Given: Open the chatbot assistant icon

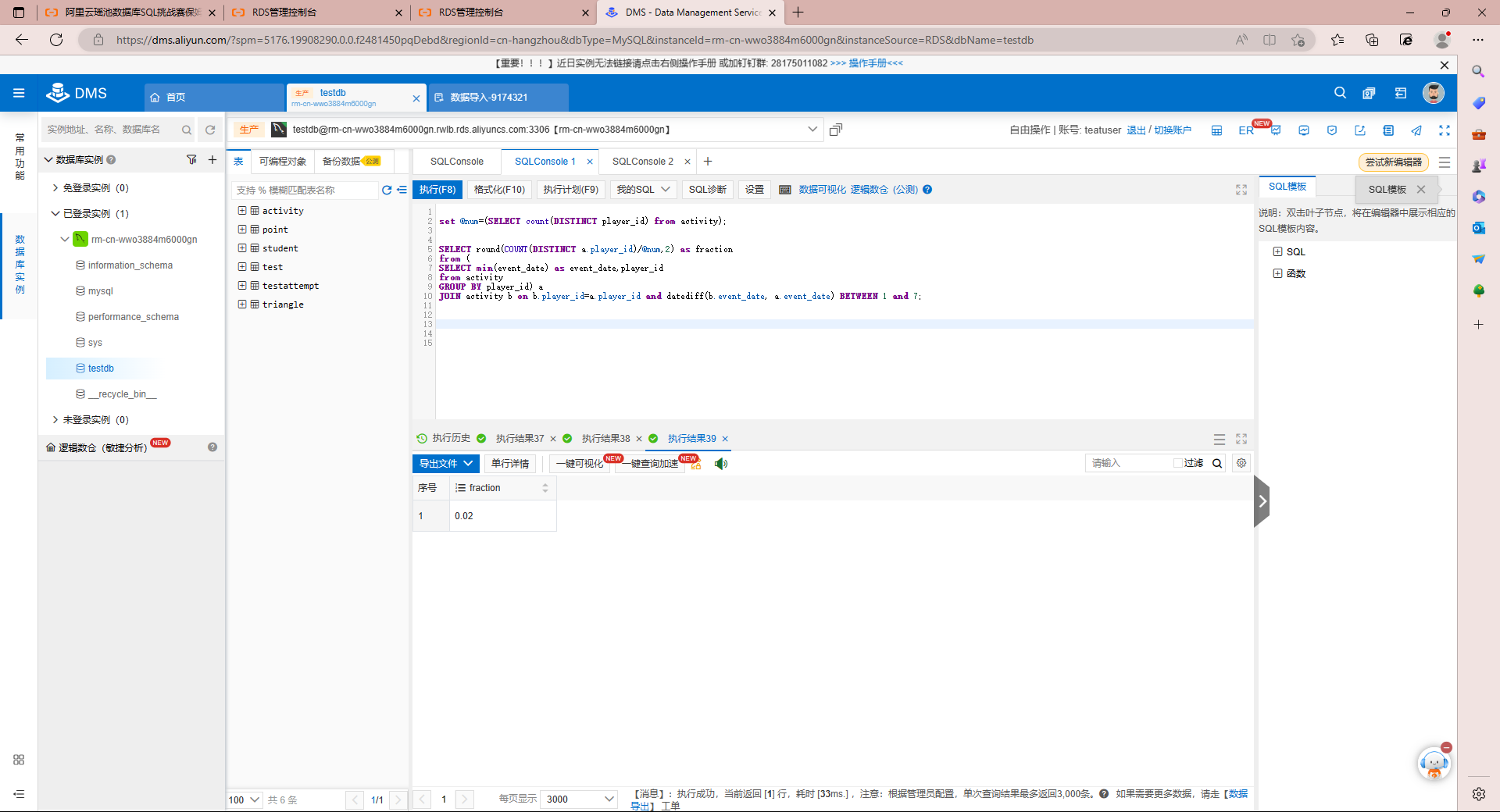Looking at the screenshot, I should [1434, 763].
